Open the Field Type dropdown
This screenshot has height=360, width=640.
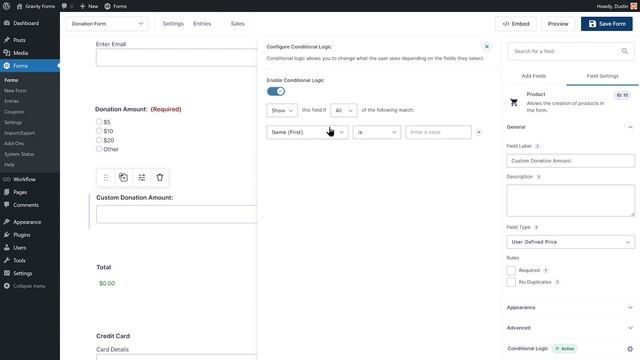(x=571, y=242)
